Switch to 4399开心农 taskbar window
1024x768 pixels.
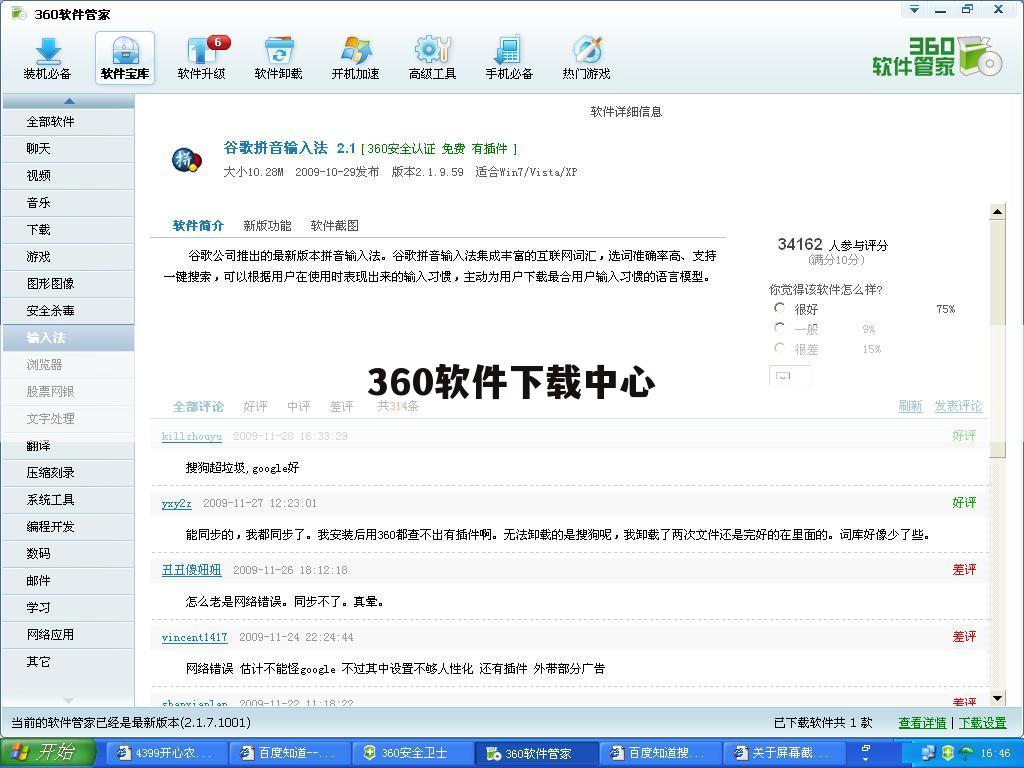coord(165,753)
